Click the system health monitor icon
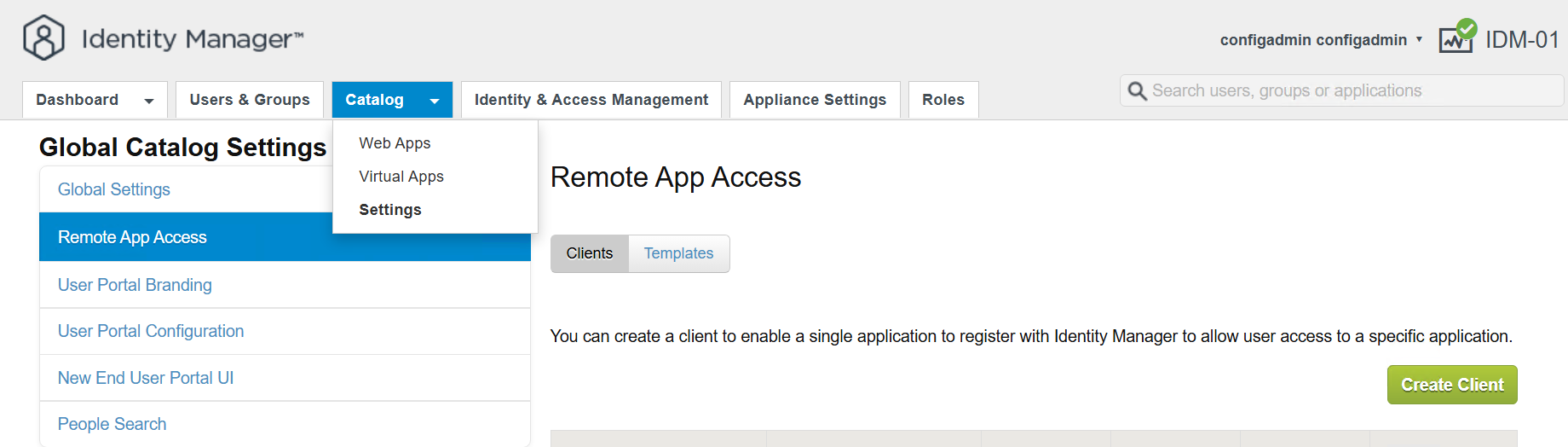The image size is (1568, 447). click(x=1456, y=38)
